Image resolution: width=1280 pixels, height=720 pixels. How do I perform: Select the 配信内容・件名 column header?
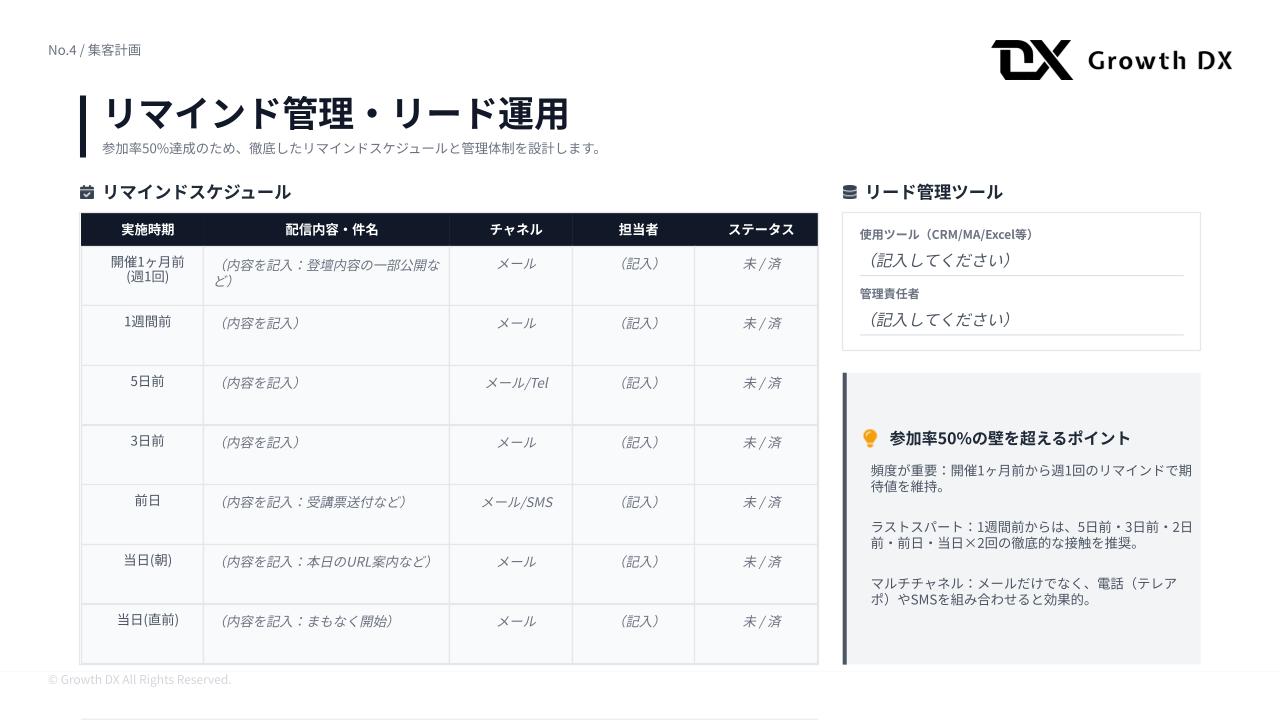tap(331, 230)
